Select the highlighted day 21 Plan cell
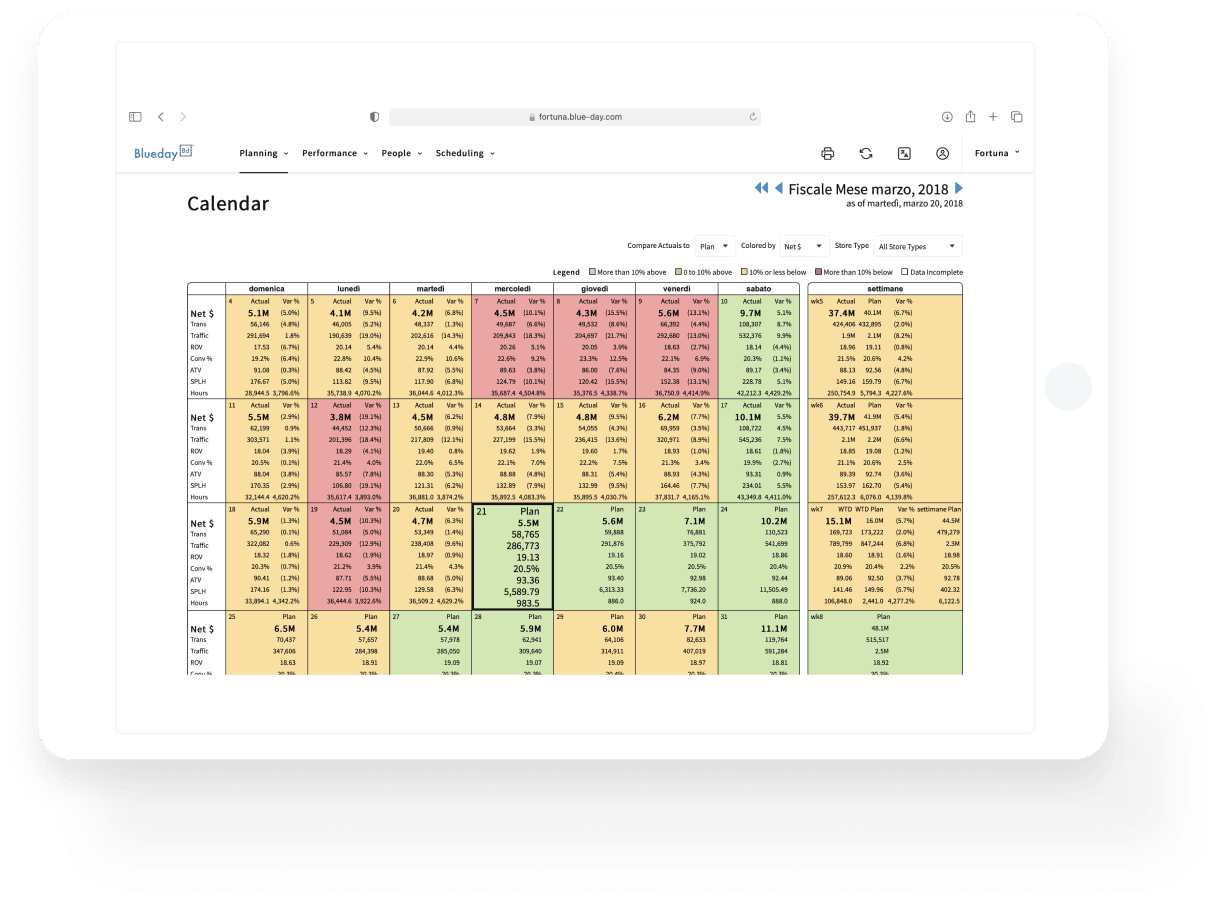 [512, 557]
